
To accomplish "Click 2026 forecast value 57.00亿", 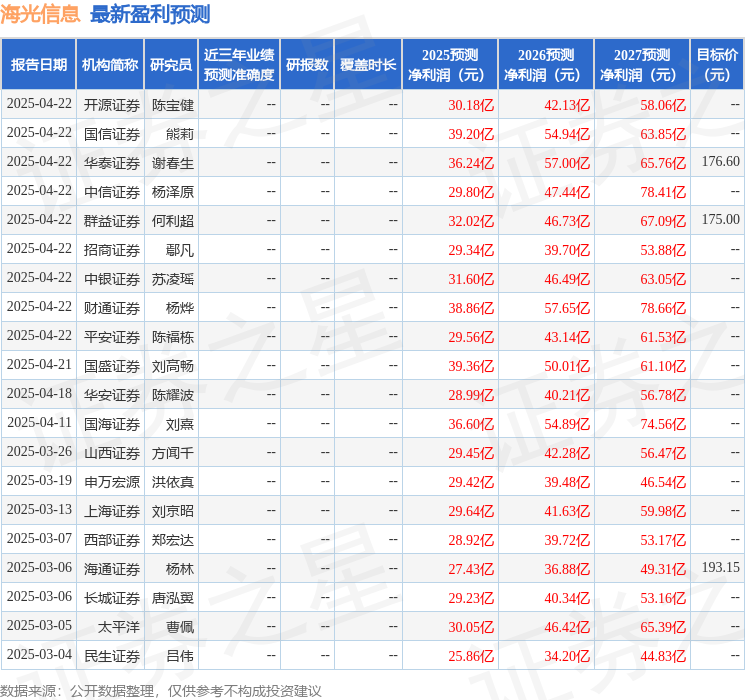I will (x=567, y=163).
